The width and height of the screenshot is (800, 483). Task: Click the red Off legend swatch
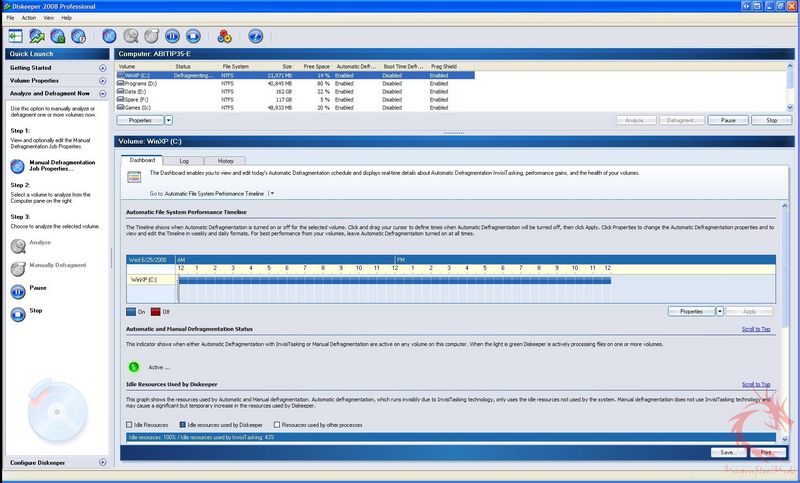156,312
